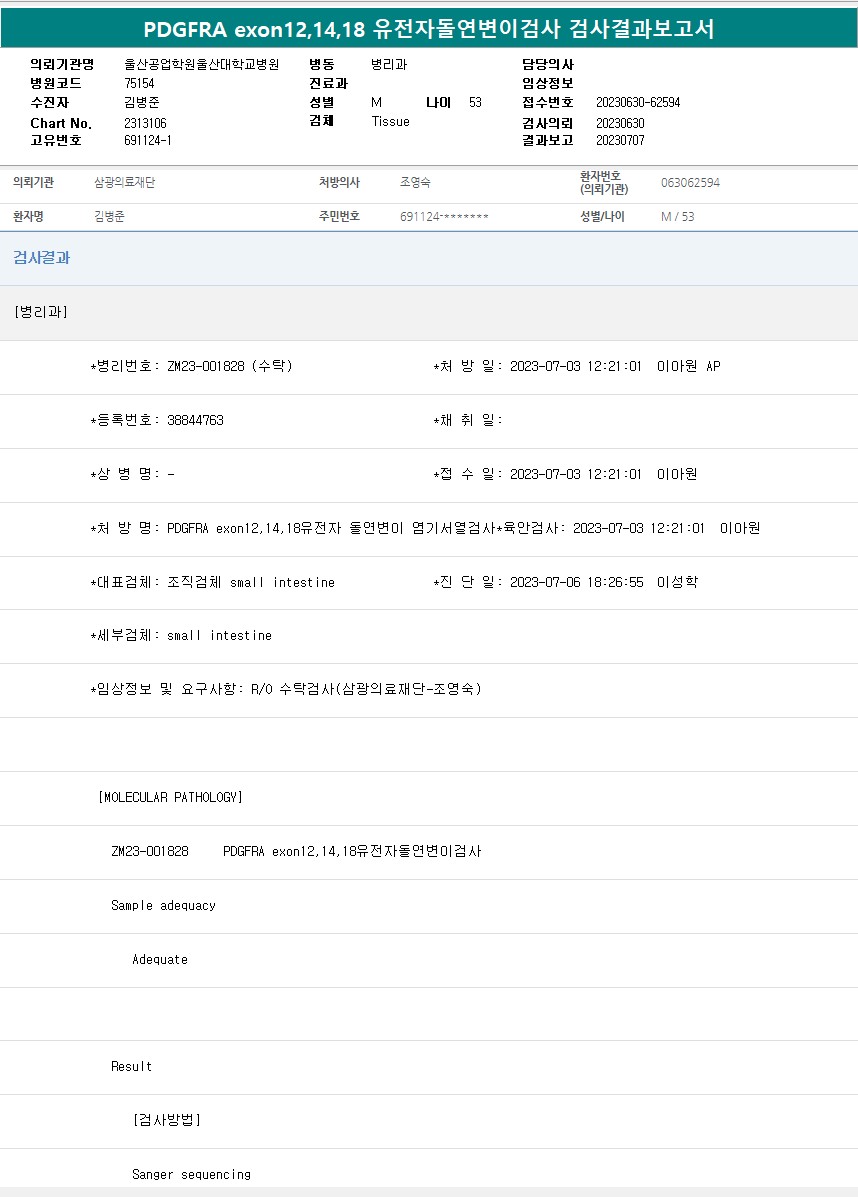This screenshot has width=858, height=1197.
Task: Click the Sanger sequencing method text
Action: [x=192, y=1174]
